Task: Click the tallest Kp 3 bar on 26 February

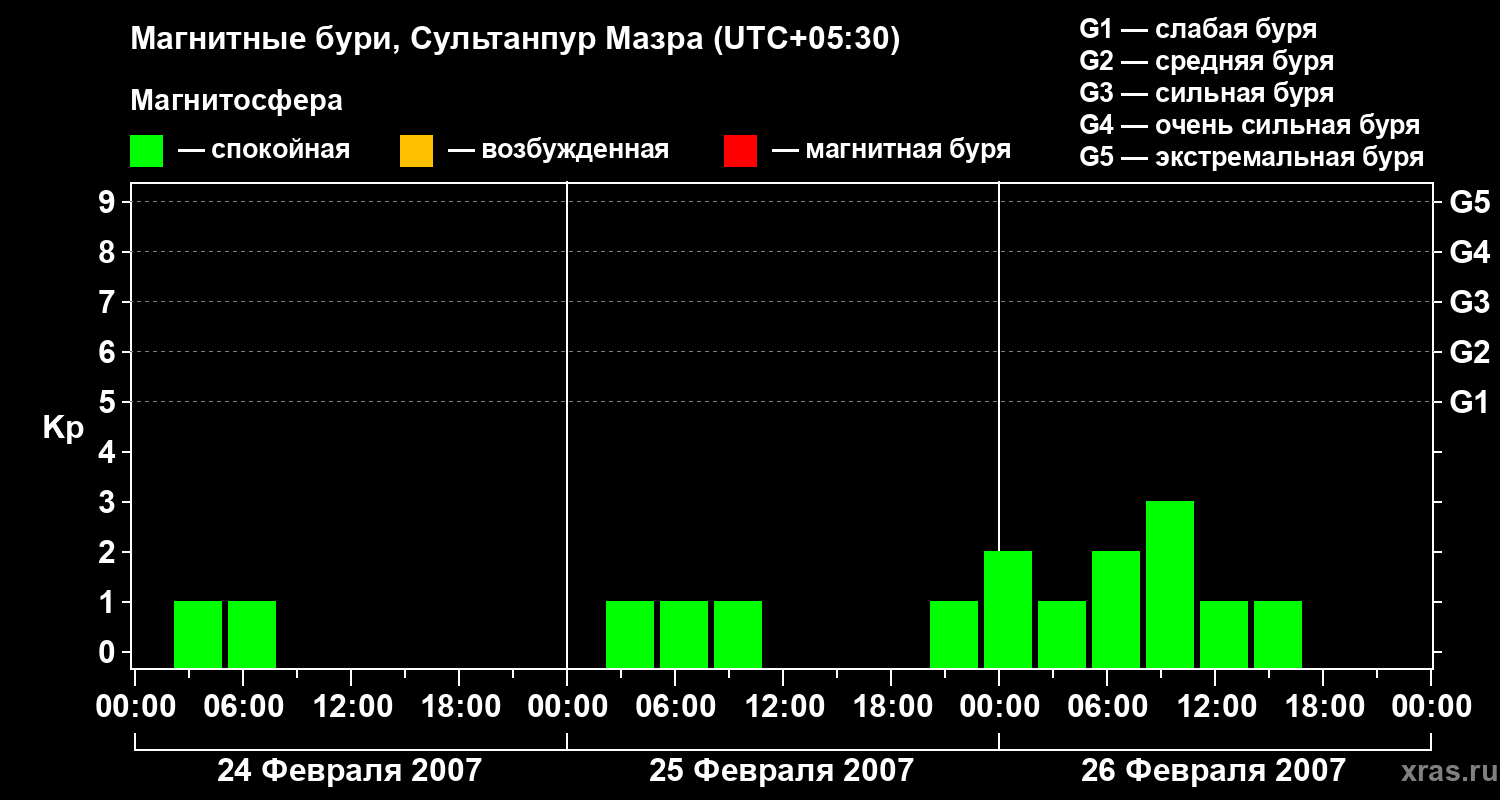Action: click(1170, 584)
